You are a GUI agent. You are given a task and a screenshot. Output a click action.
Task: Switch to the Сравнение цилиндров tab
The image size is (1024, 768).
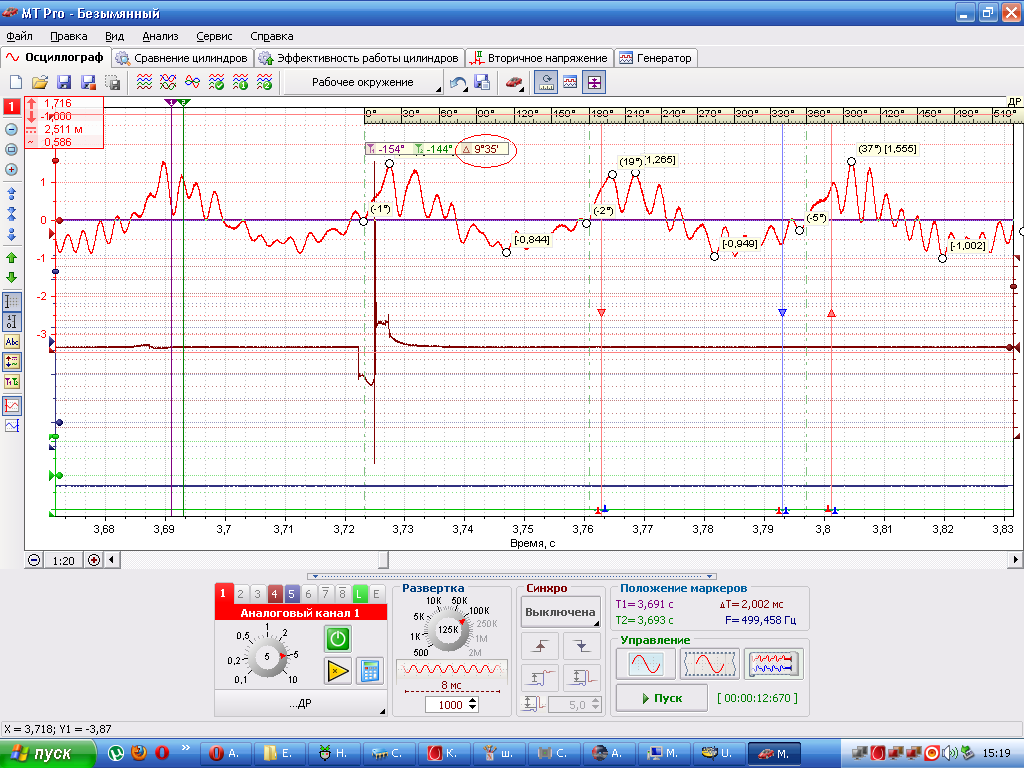click(x=182, y=58)
